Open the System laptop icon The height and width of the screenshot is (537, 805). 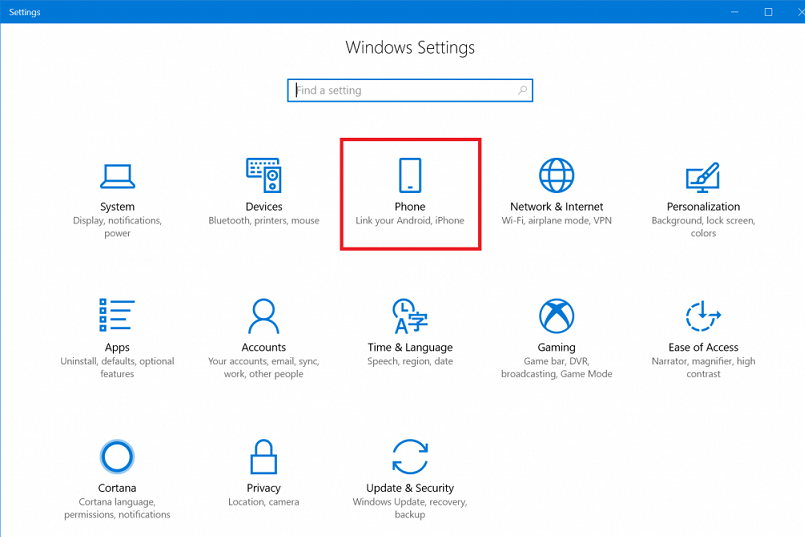pyautogui.click(x=117, y=176)
